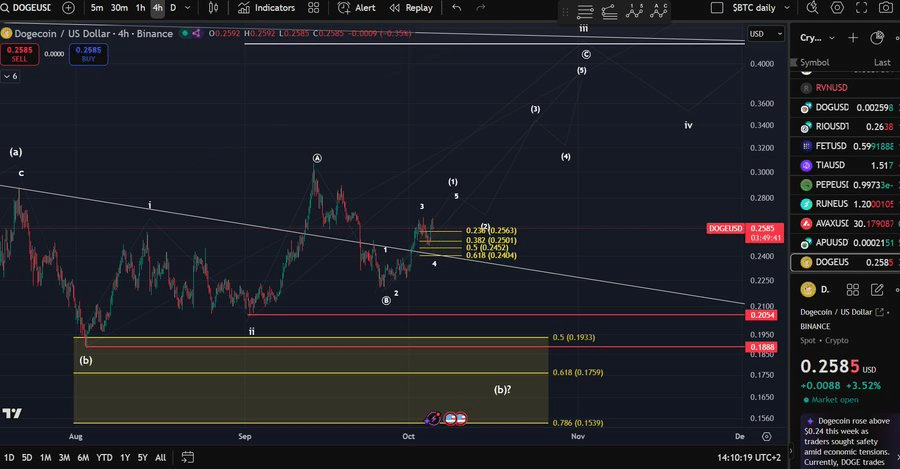Screen dimensions: 900x469
Task: Switch to the 30m timeframe
Action: point(119,8)
